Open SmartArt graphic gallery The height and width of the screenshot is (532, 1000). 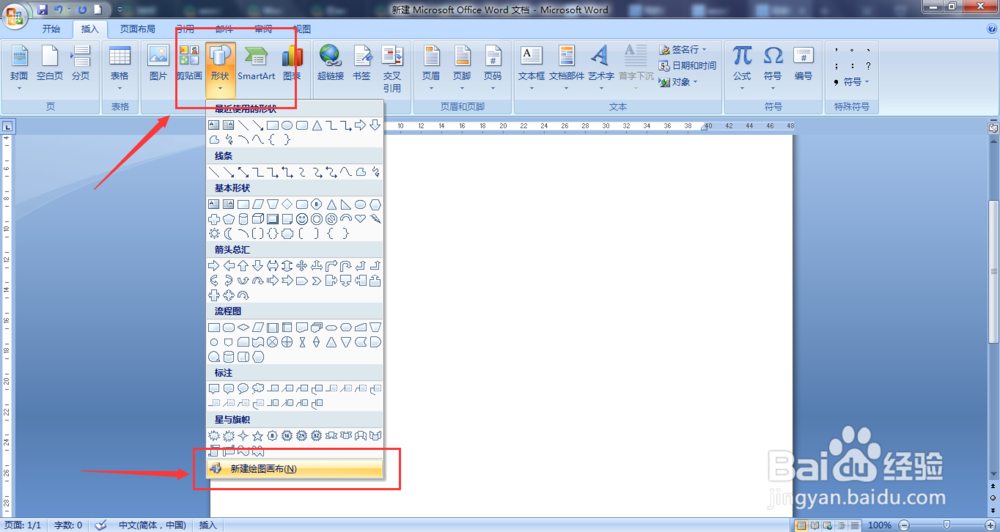(x=256, y=64)
